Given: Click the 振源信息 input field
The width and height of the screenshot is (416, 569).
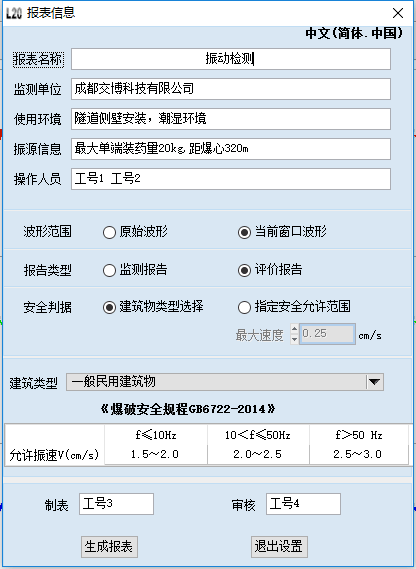Looking at the screenshot, I should 231,149.
